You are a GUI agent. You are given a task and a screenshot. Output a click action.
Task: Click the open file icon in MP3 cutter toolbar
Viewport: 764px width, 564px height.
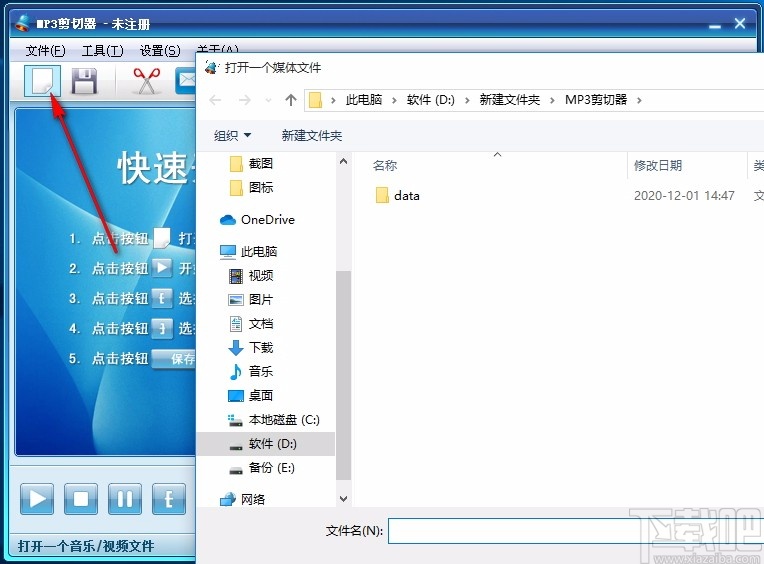point(42,81)
